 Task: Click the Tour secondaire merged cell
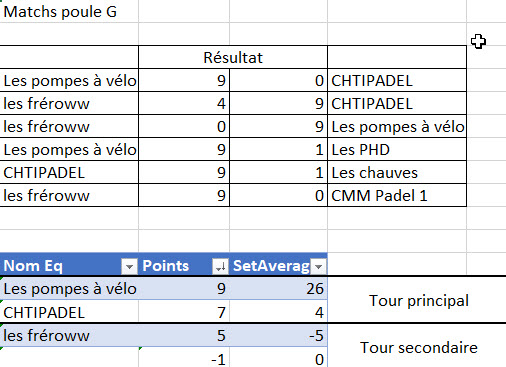419,347
